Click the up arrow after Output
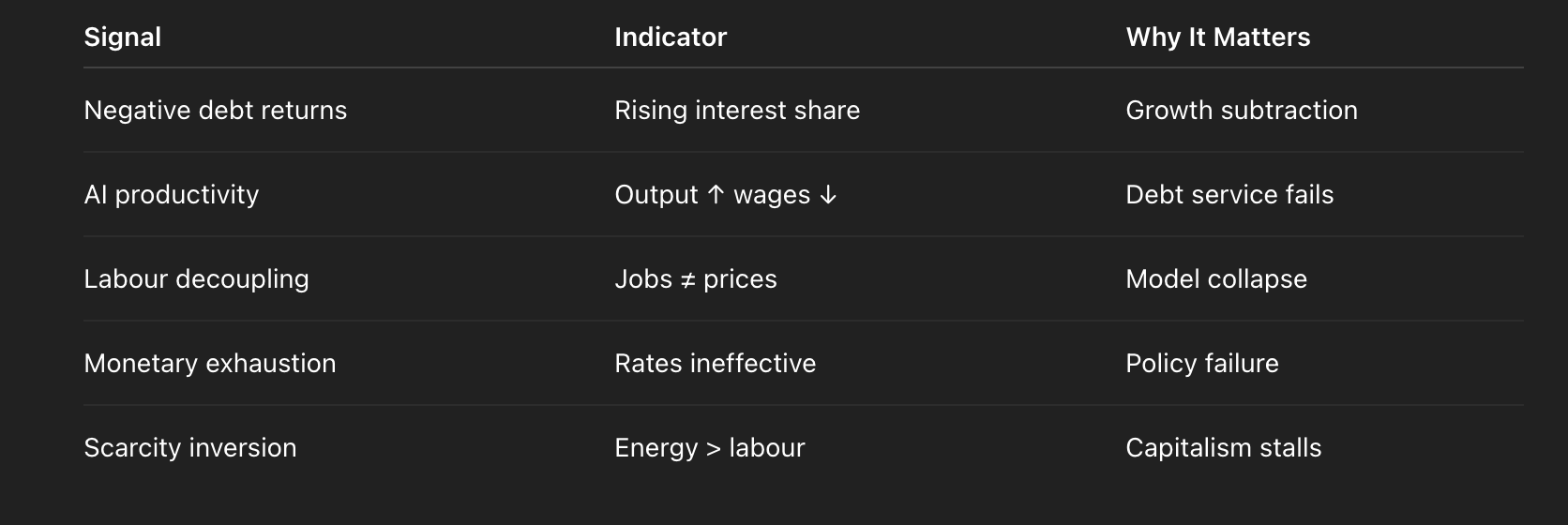1568x525 pixels. [716, 195]
